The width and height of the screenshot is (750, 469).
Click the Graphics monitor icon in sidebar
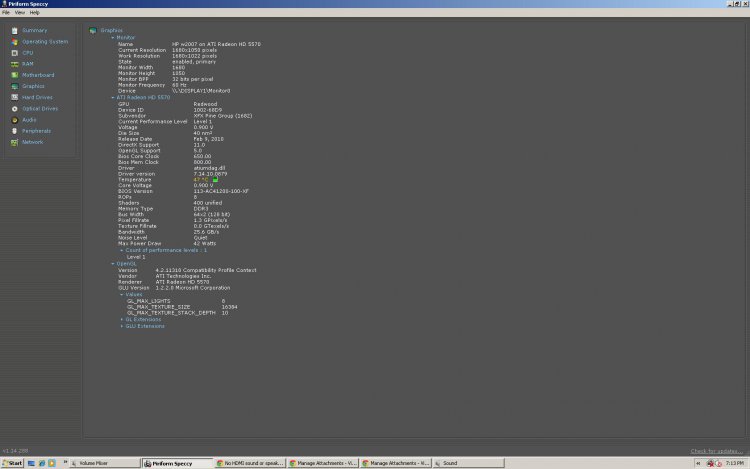14,87
